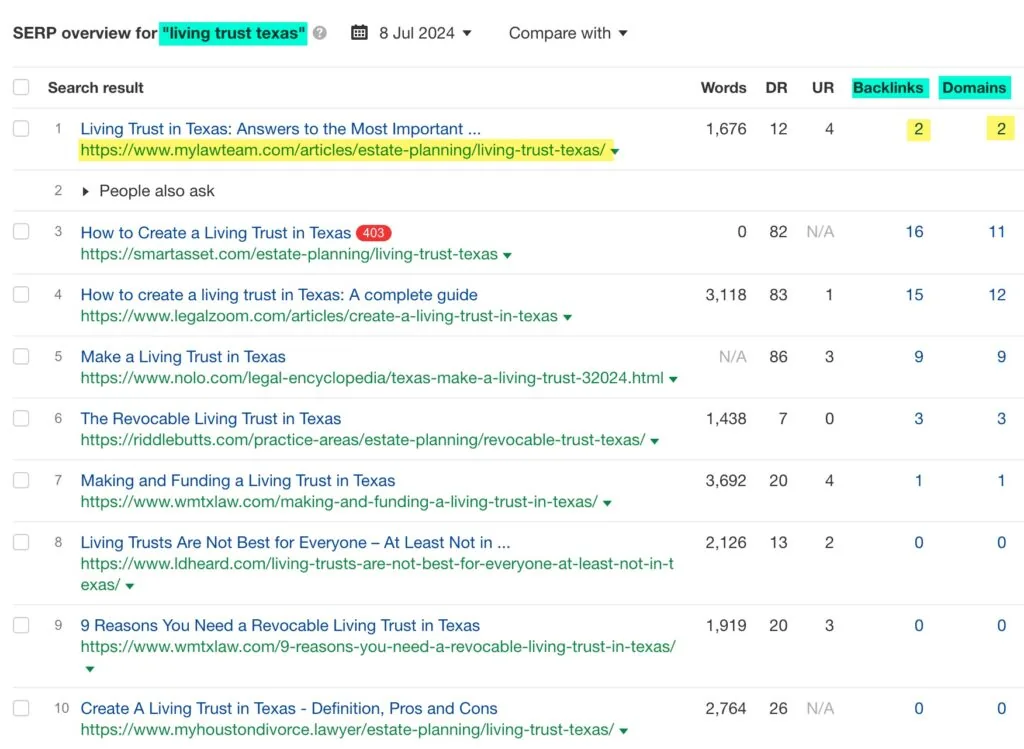Click the calendar icon next to the date
The height and width of the screenshot is (749, 1024).
point(360,33)
